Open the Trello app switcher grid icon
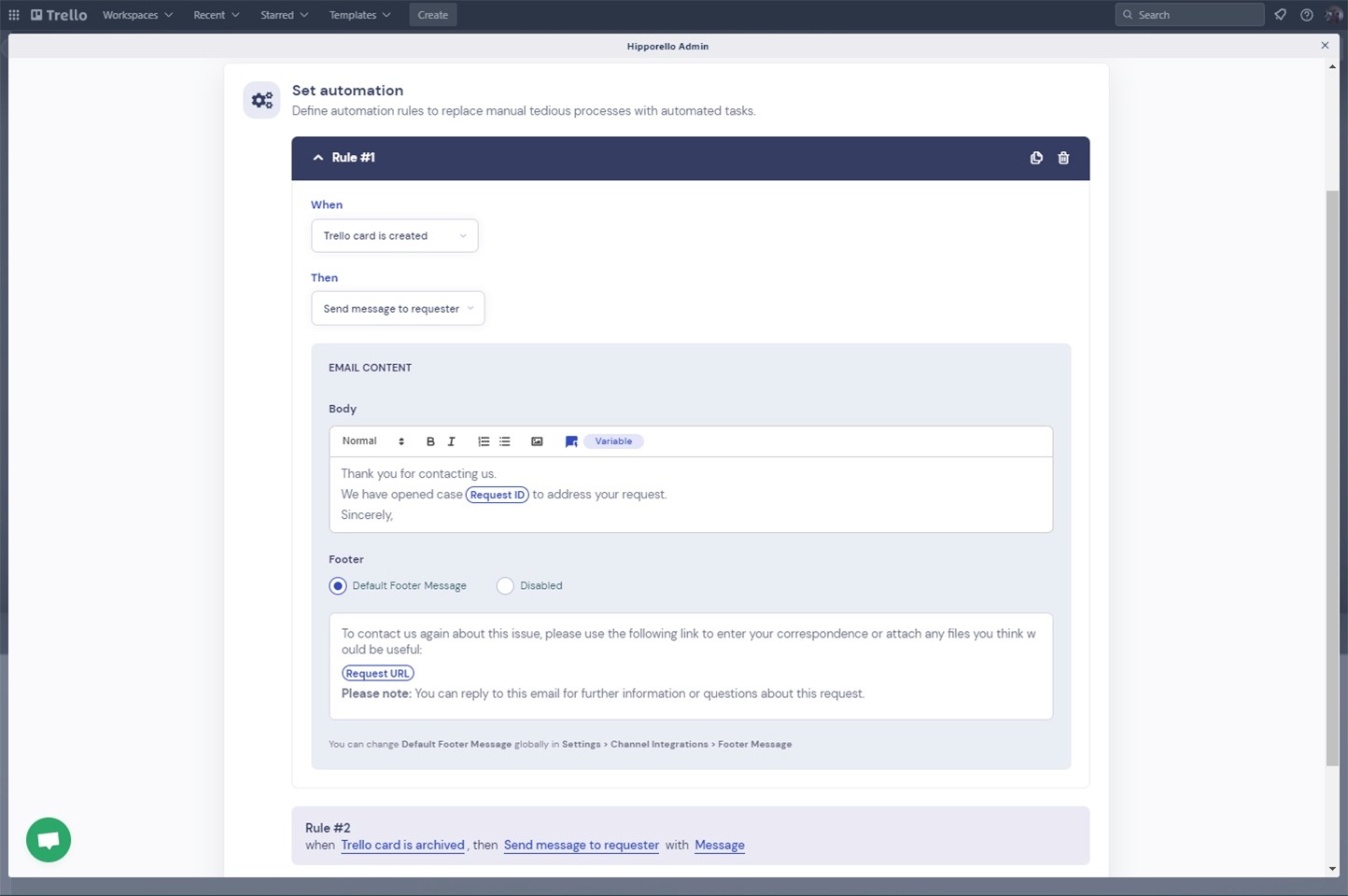This screenshot has height=896, width=1348. click(14, 15)
